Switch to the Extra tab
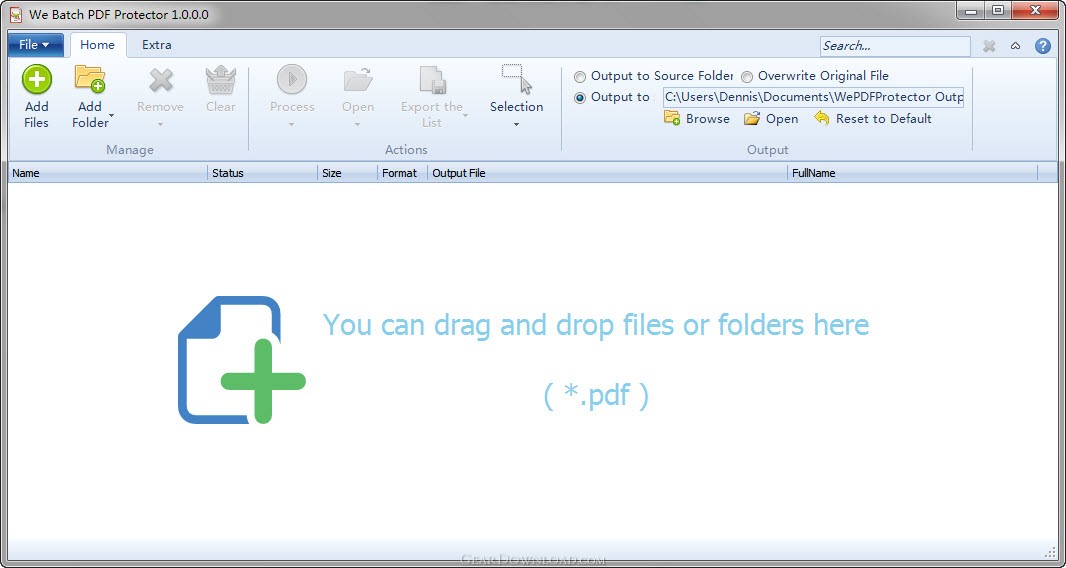The height and width of the screenshot is (568, 1066). 156,45
